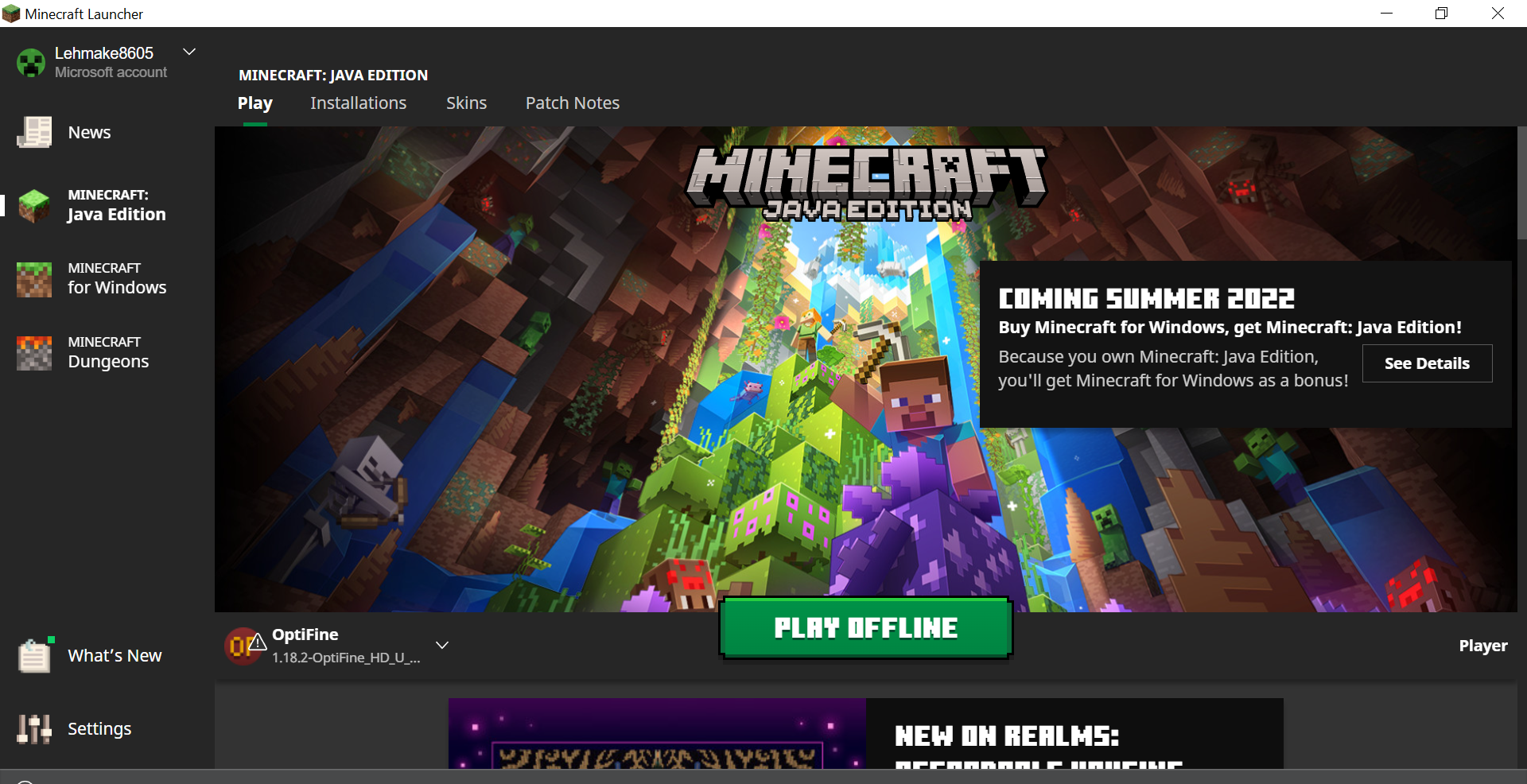Image resolution: width=1527 pixels, height=784 pixels.
Task: Click the OptiFine installation name
Action: point(305,635)
